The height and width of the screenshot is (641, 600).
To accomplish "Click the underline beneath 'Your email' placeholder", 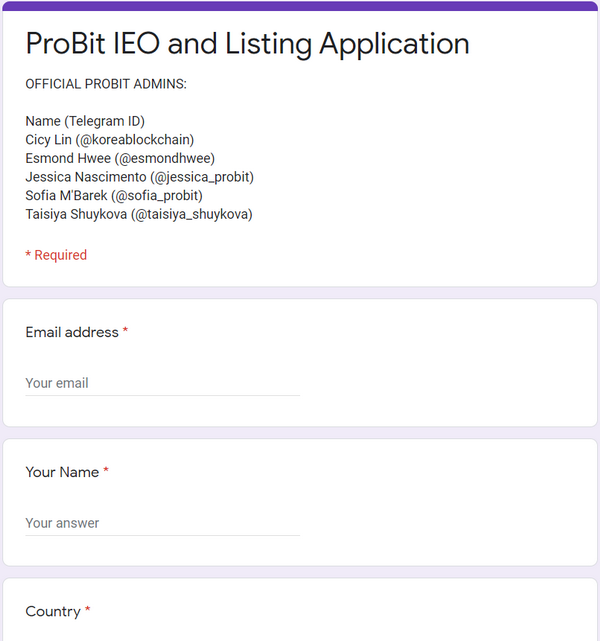I will (x=162, y=395).
